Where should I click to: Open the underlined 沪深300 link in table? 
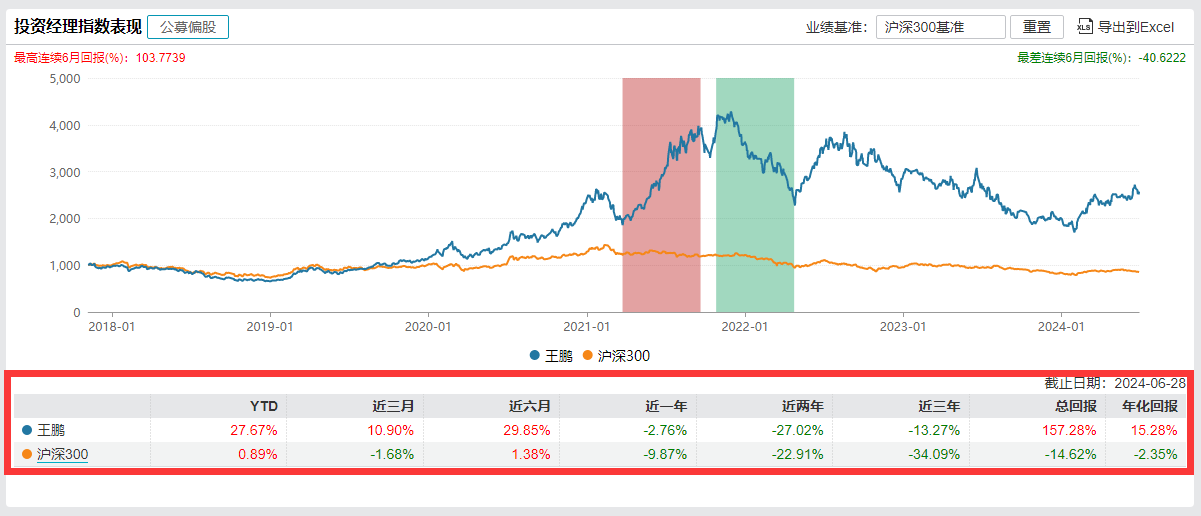point(63,454)
